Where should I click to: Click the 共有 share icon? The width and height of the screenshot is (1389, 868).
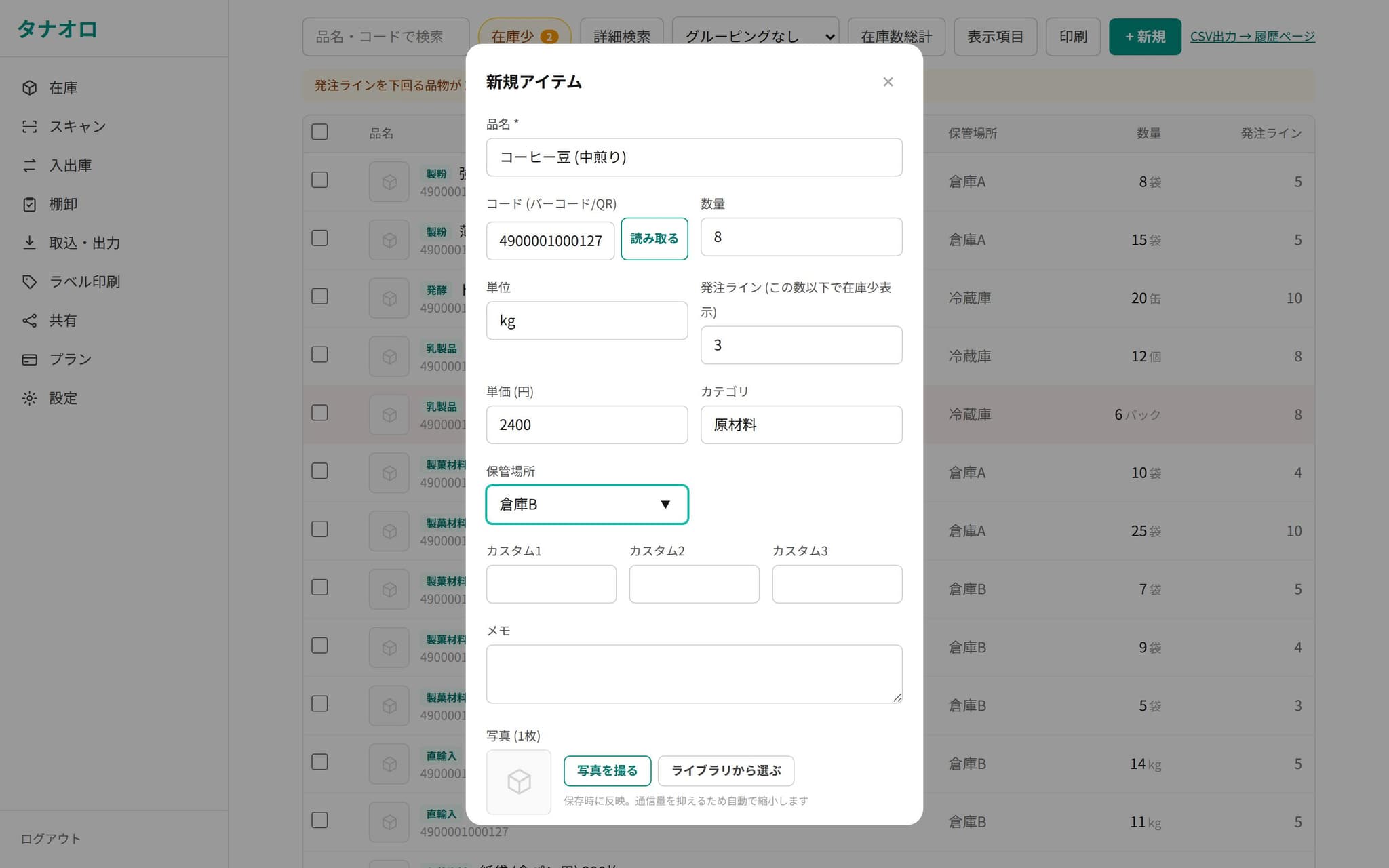[x=29, y=320]
